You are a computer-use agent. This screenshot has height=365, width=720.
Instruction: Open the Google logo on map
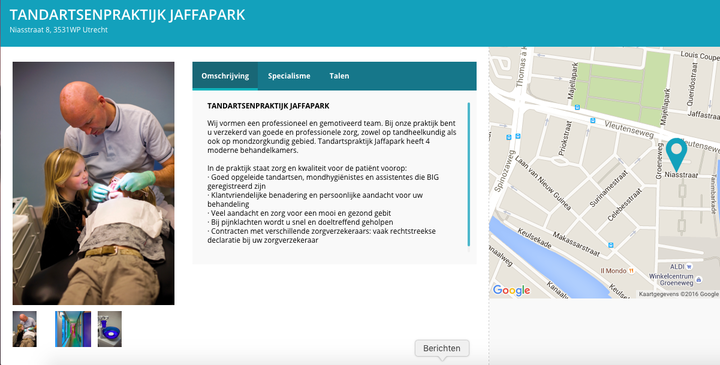pos(511,290)
